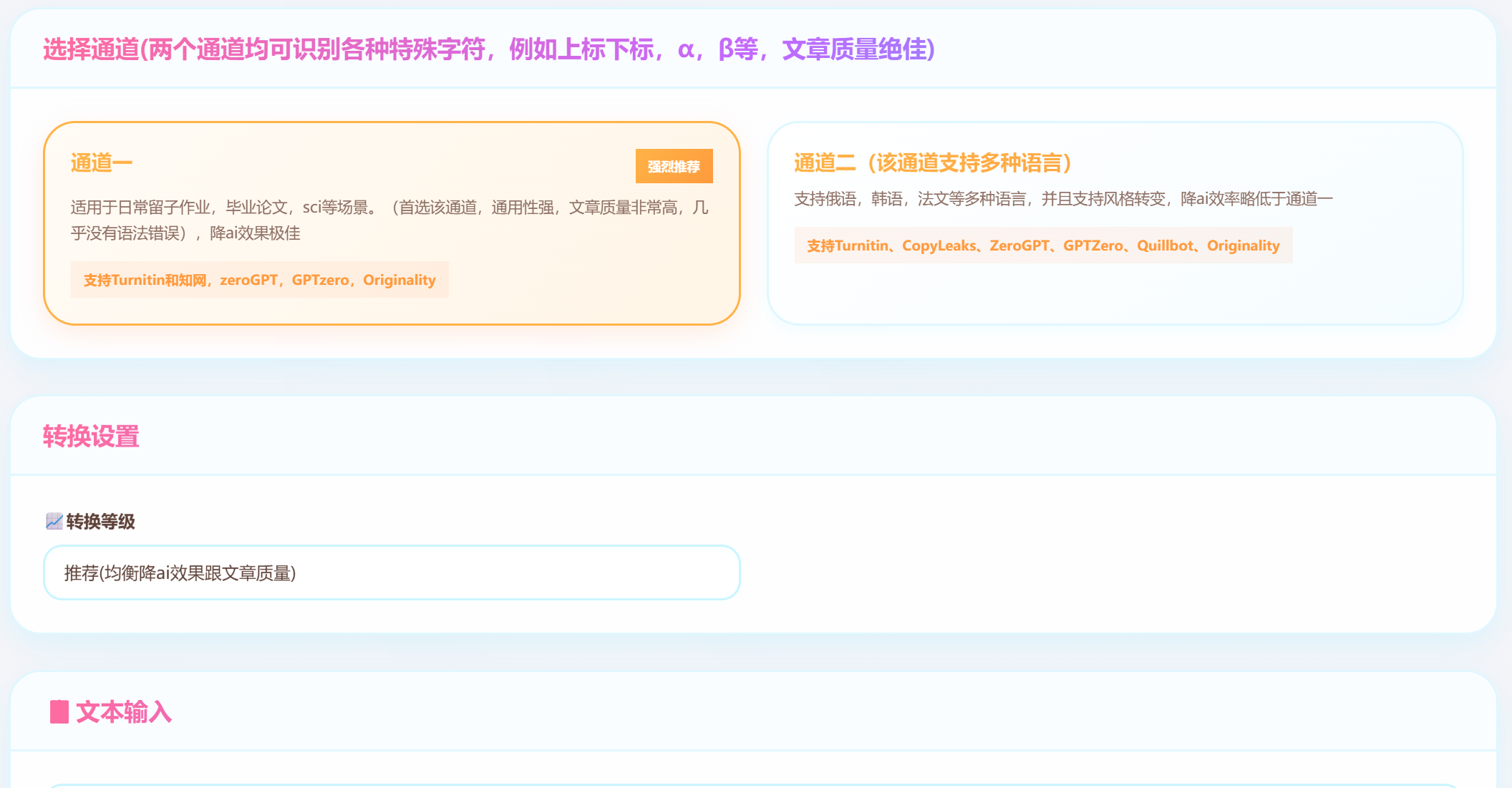
Task: Select the 通道一 channel card
Action: [x=392, y=223]
